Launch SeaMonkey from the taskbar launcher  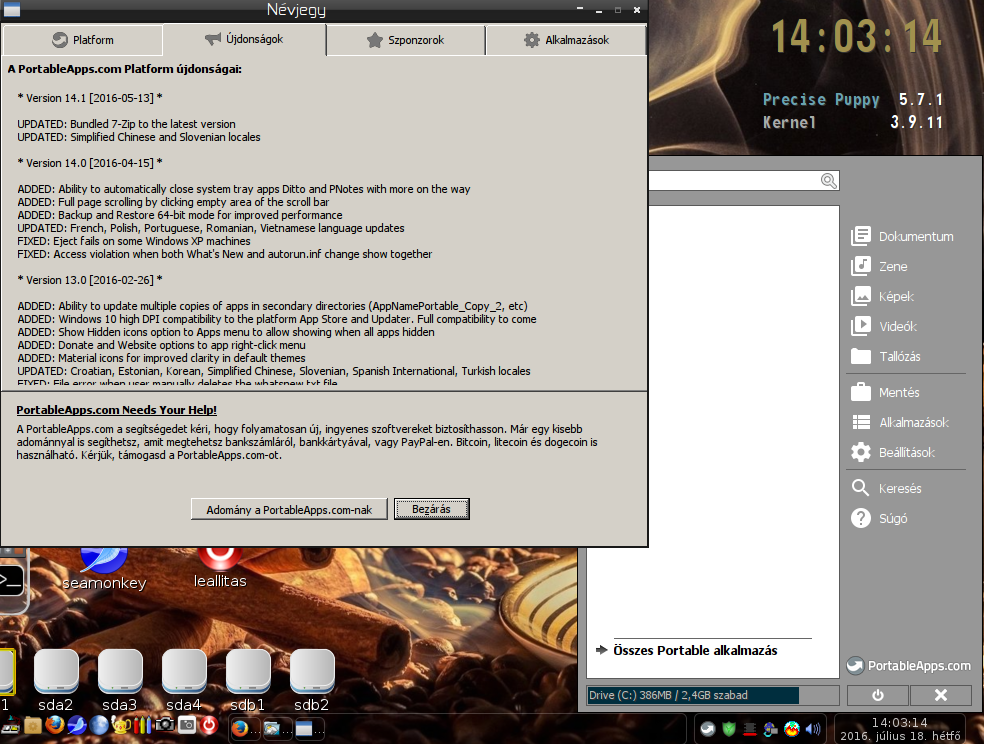tap(77, 725)
